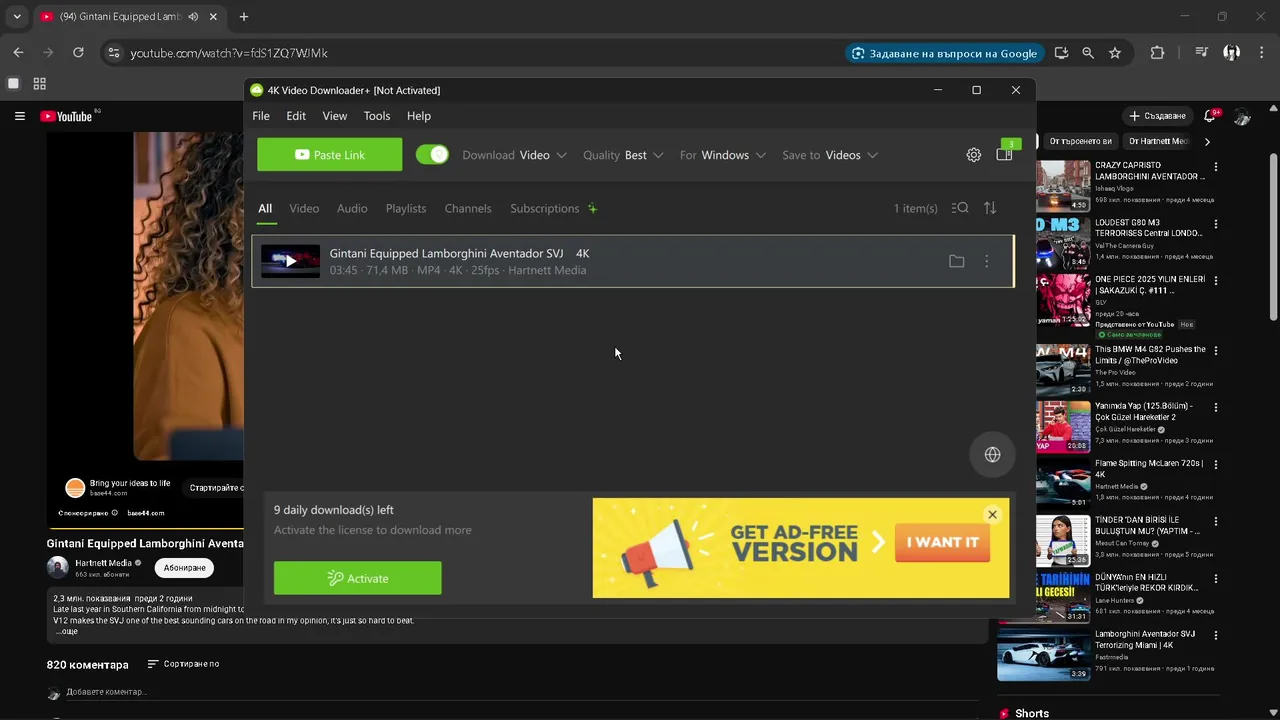The width and height of the screenshot is (1280, 720).
Task: Click the green Activate button
Action: 357,578
